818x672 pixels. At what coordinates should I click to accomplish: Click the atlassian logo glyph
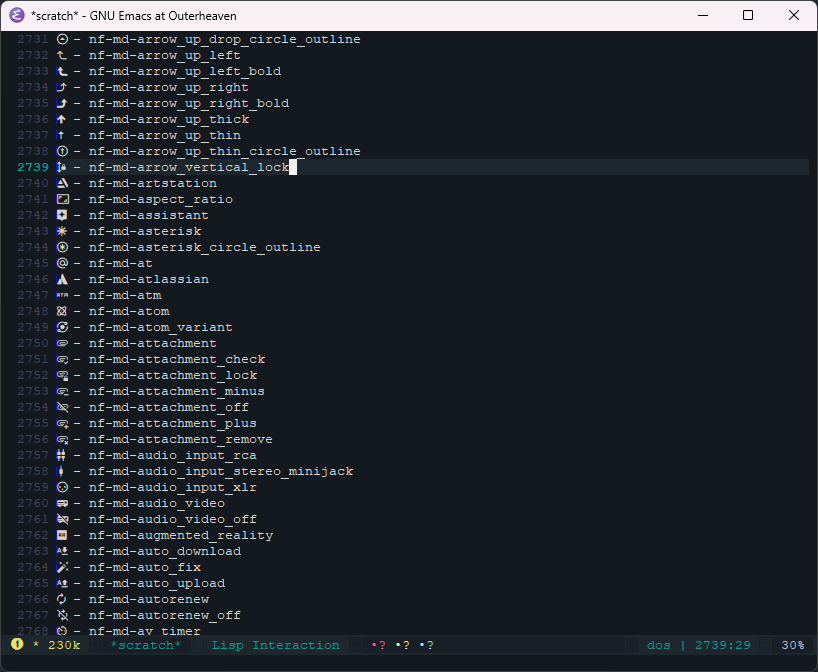pos(62,279)
